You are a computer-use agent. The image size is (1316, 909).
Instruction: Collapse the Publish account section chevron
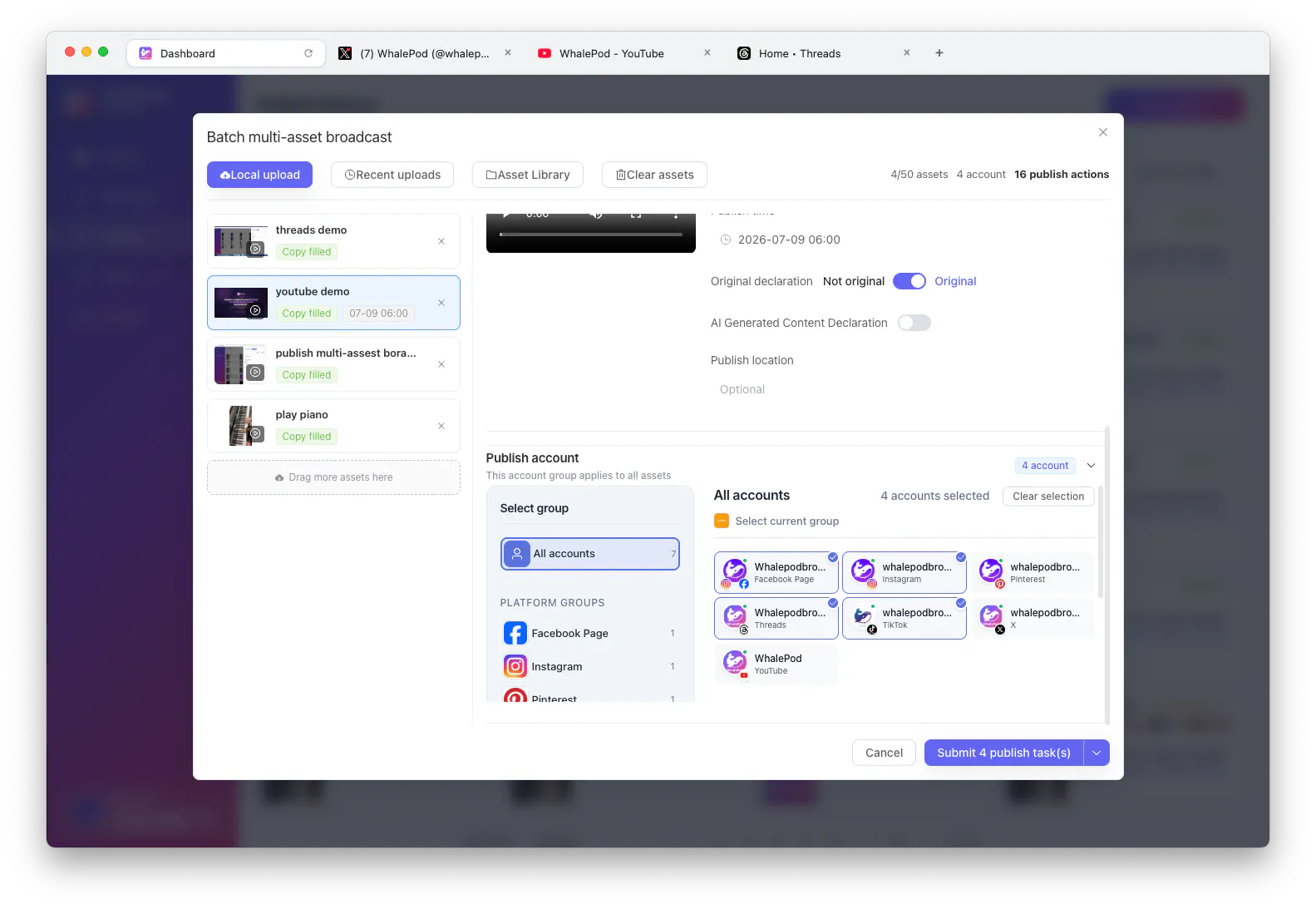click(1092, 466)
